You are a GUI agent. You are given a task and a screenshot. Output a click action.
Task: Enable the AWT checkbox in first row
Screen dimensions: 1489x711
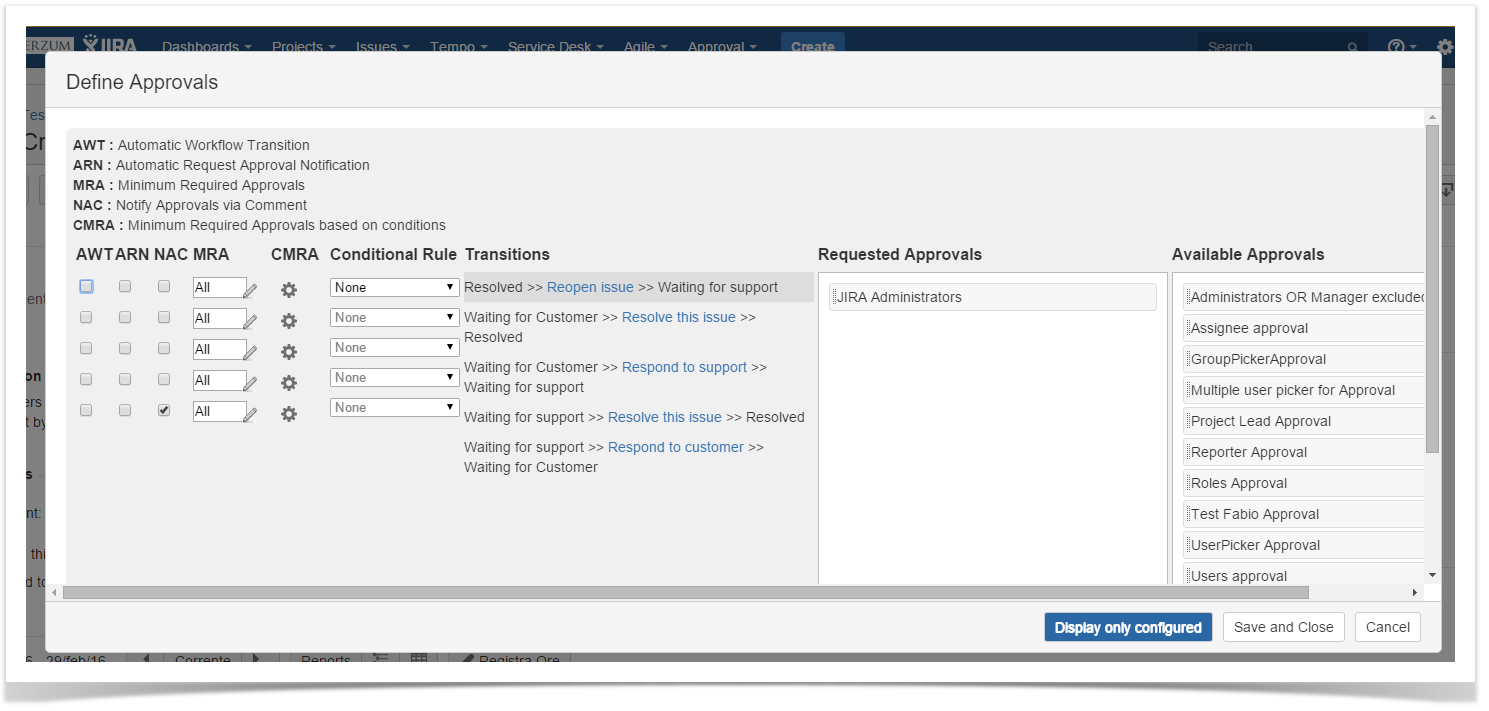[87, 286]
